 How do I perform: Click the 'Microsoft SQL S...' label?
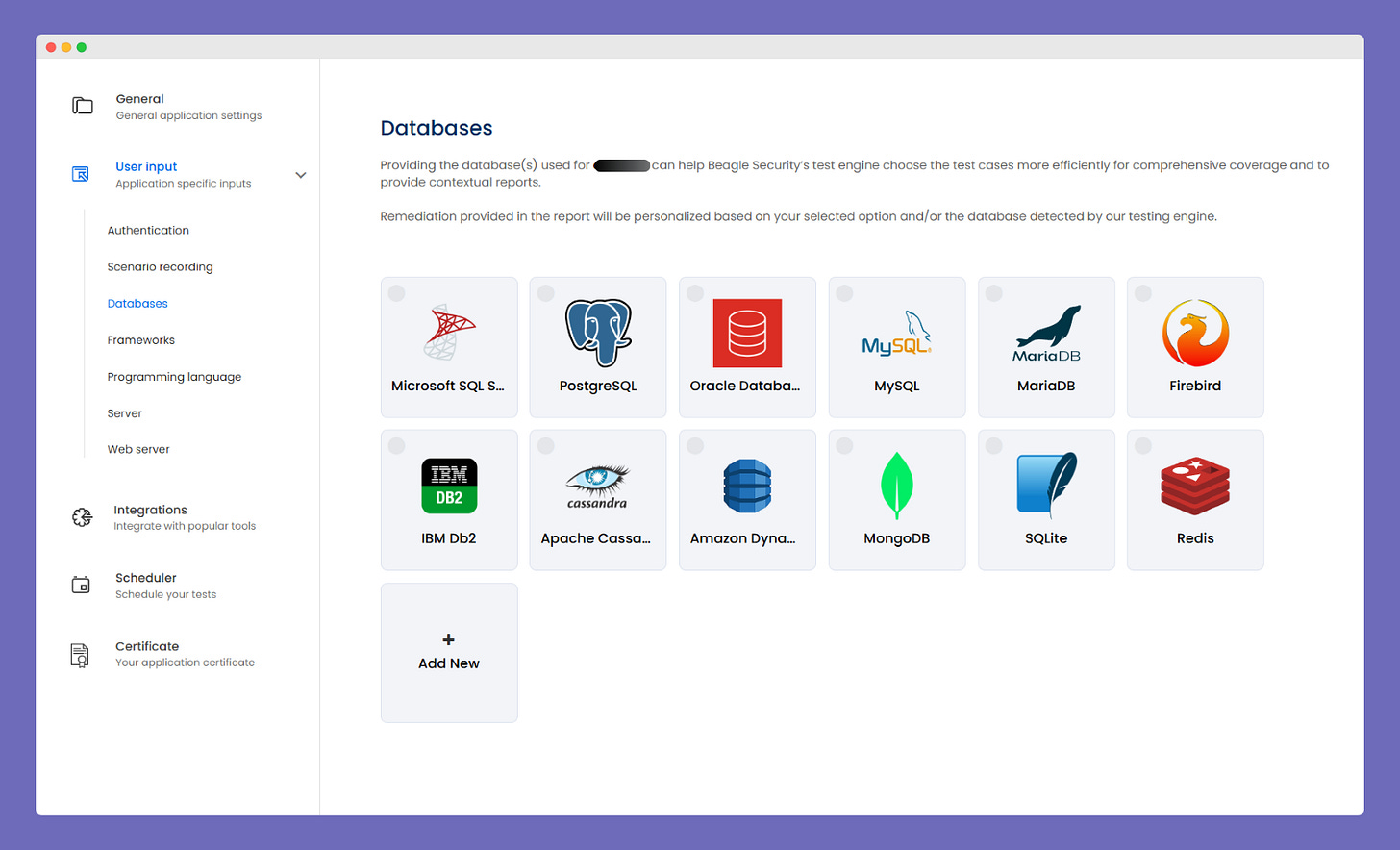[448, 386]
